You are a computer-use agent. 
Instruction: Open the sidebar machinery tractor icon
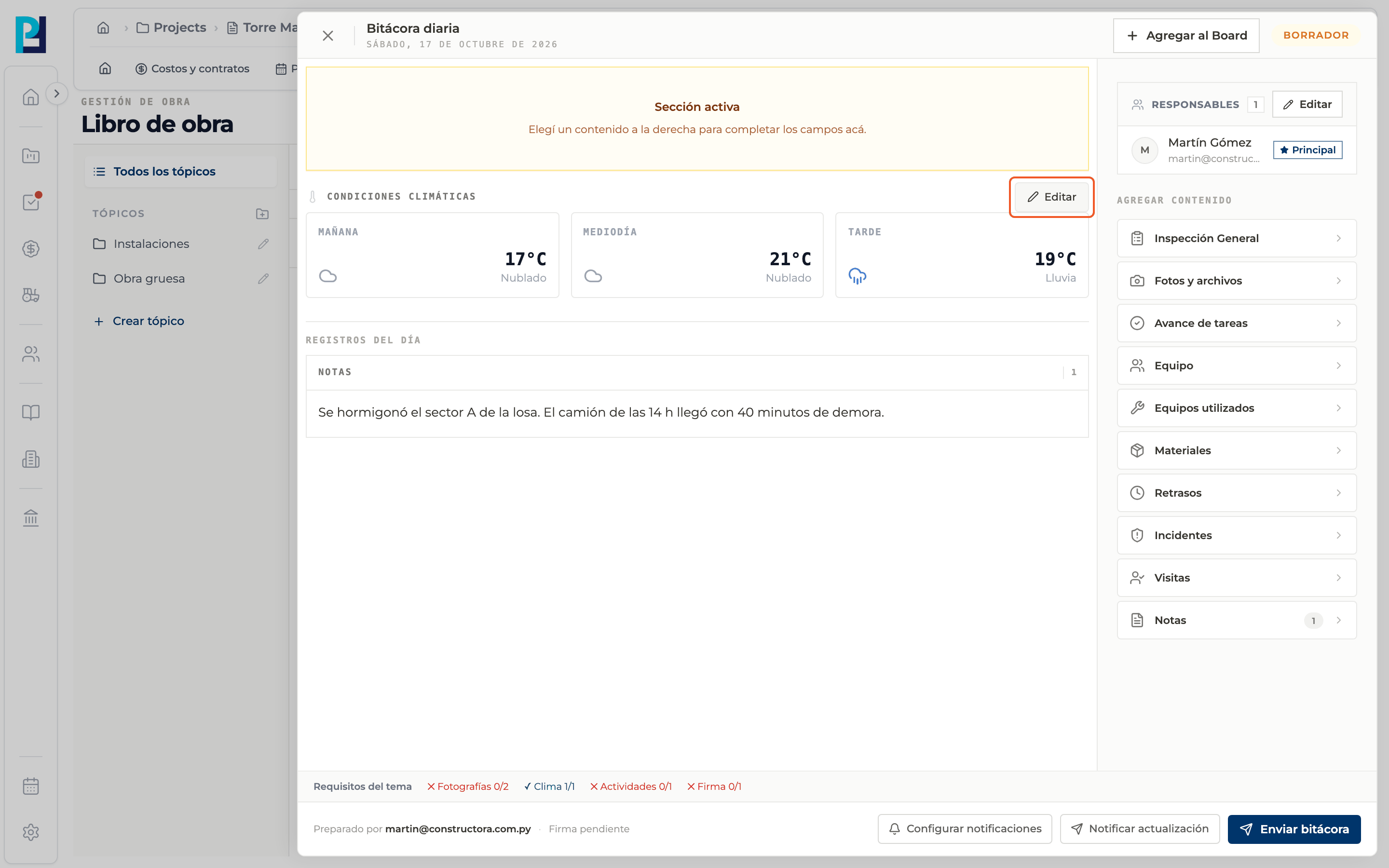click(x=31, y=295)
